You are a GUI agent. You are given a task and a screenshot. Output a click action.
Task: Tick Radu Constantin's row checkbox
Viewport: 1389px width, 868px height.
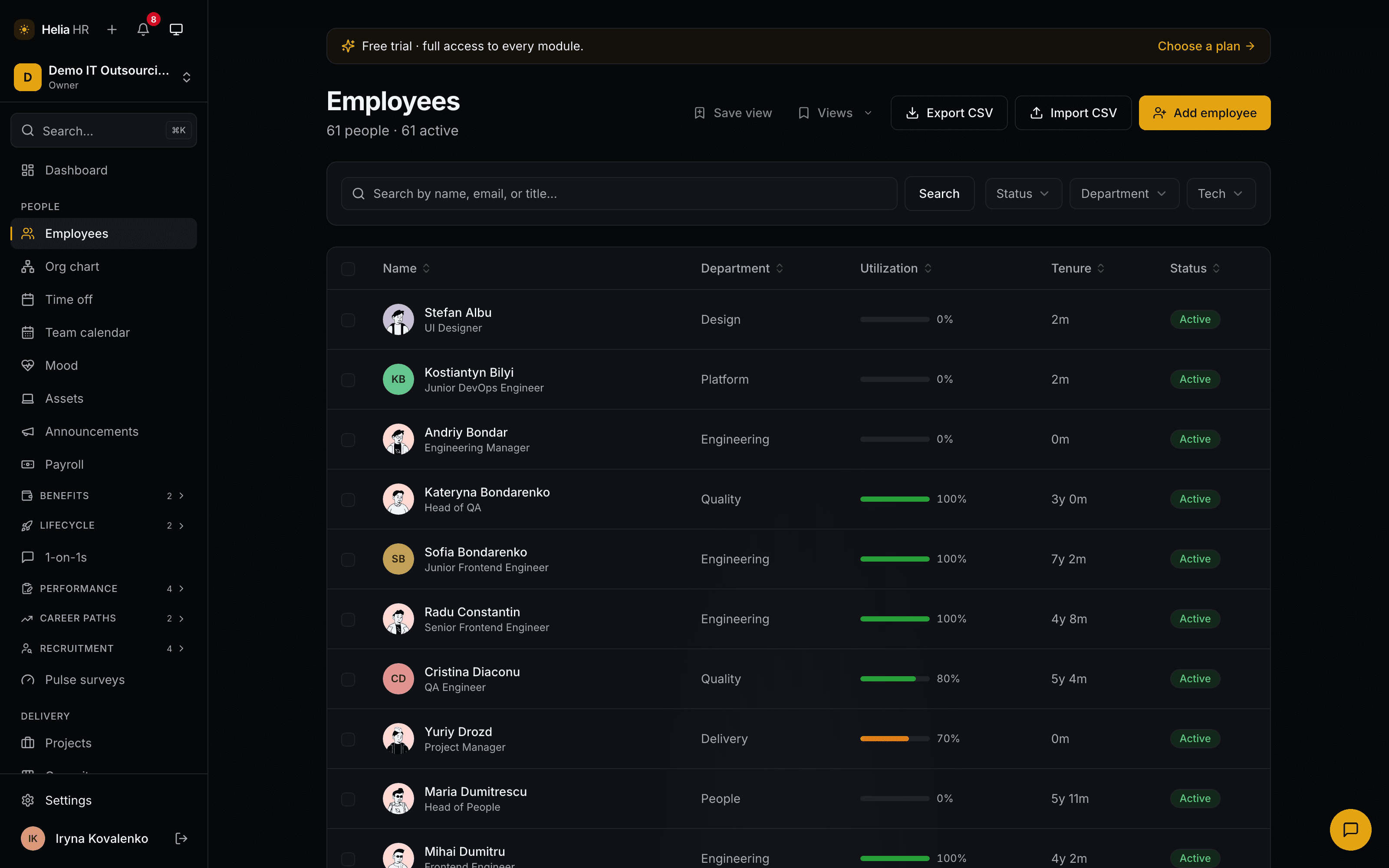[x=348, y=619]
